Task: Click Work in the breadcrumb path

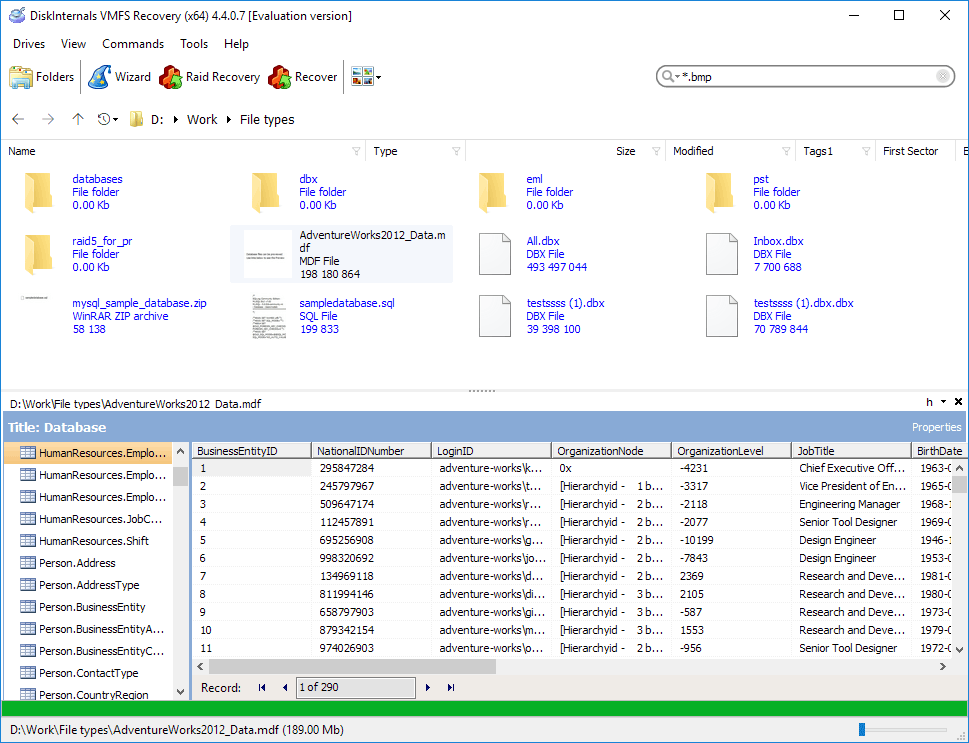Action: 202,119
